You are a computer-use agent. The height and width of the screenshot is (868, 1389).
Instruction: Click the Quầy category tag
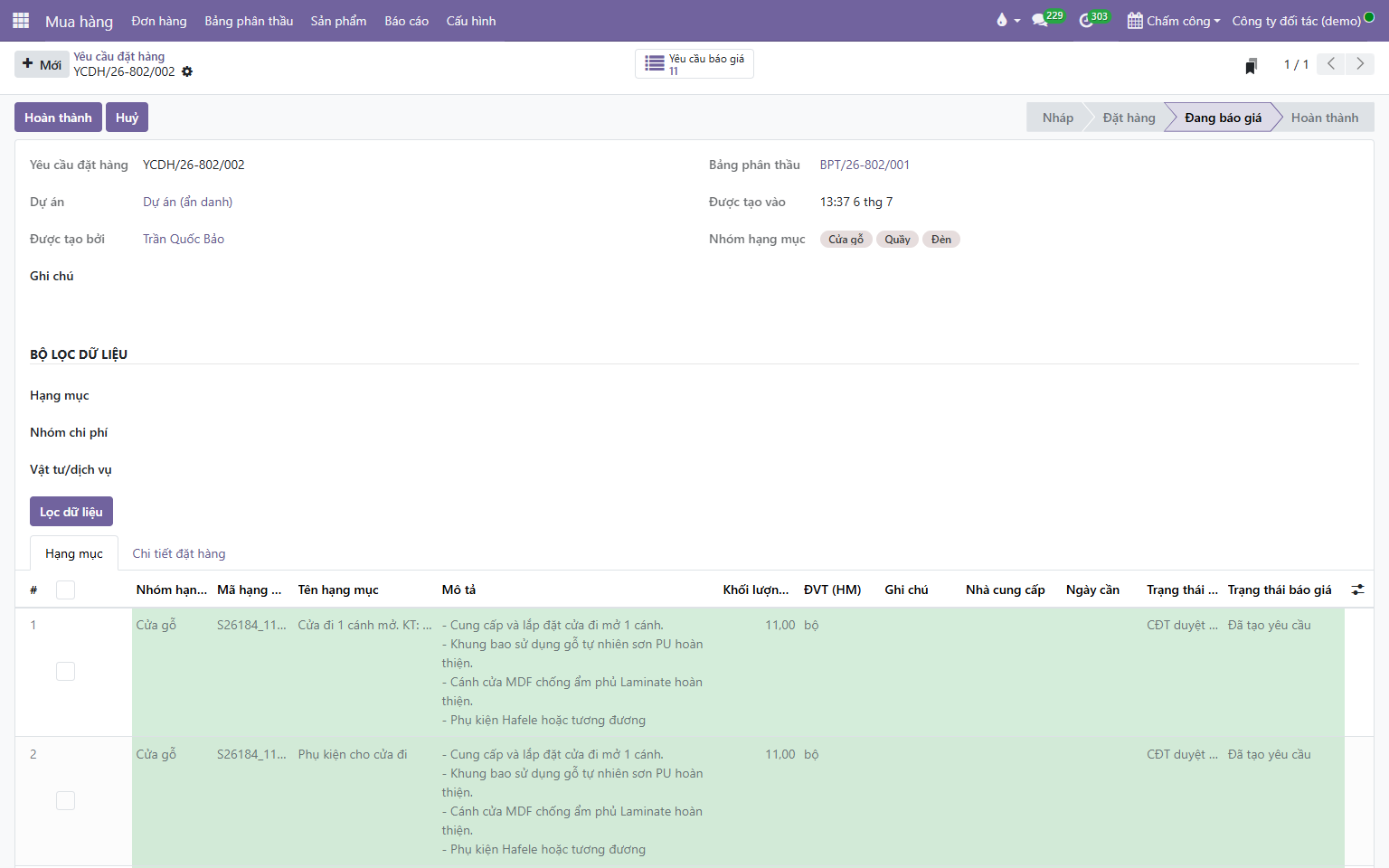tap(897, 240)
